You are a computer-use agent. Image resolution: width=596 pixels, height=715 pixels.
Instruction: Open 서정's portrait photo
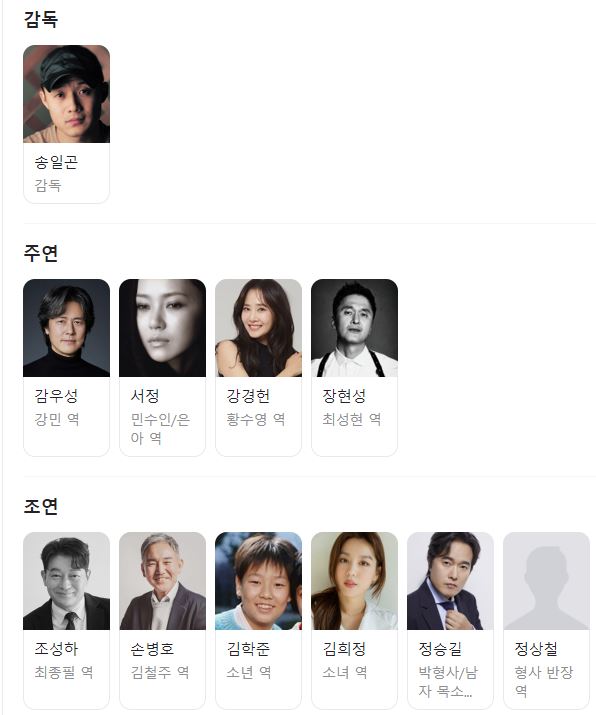pos(162,328)
